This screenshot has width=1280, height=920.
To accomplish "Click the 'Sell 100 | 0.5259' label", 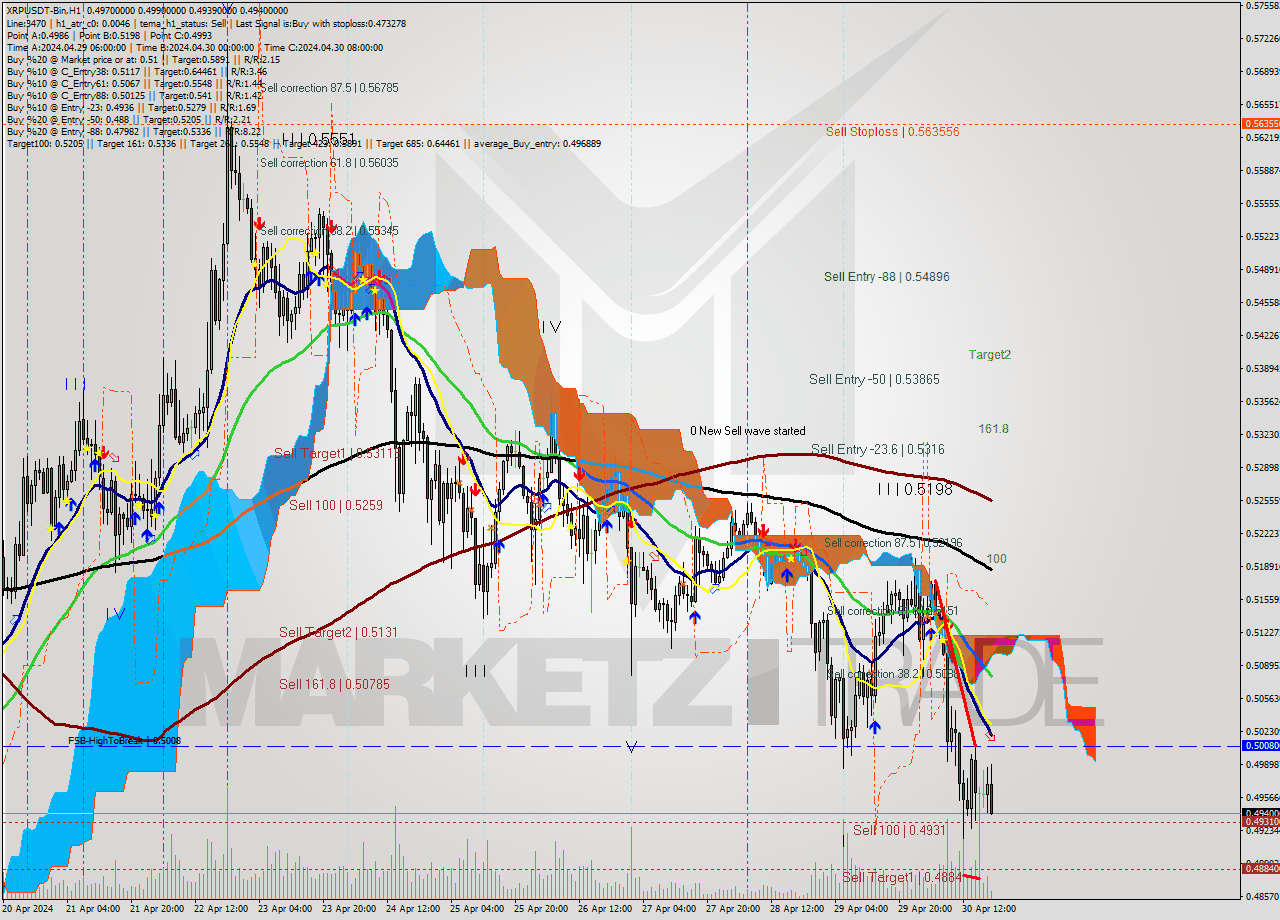I will [x=336, y=505].
